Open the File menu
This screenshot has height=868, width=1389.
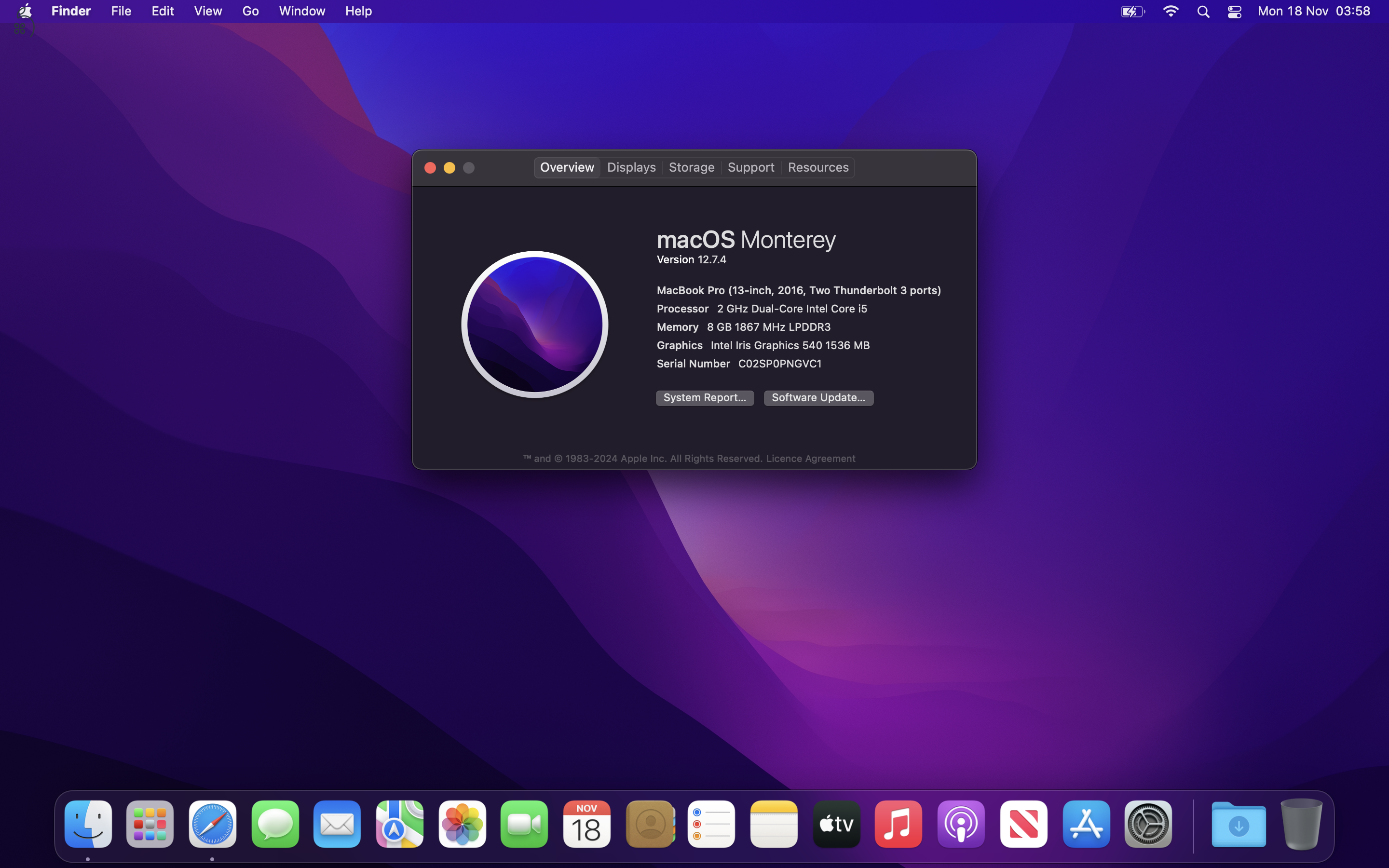(121, 11)
